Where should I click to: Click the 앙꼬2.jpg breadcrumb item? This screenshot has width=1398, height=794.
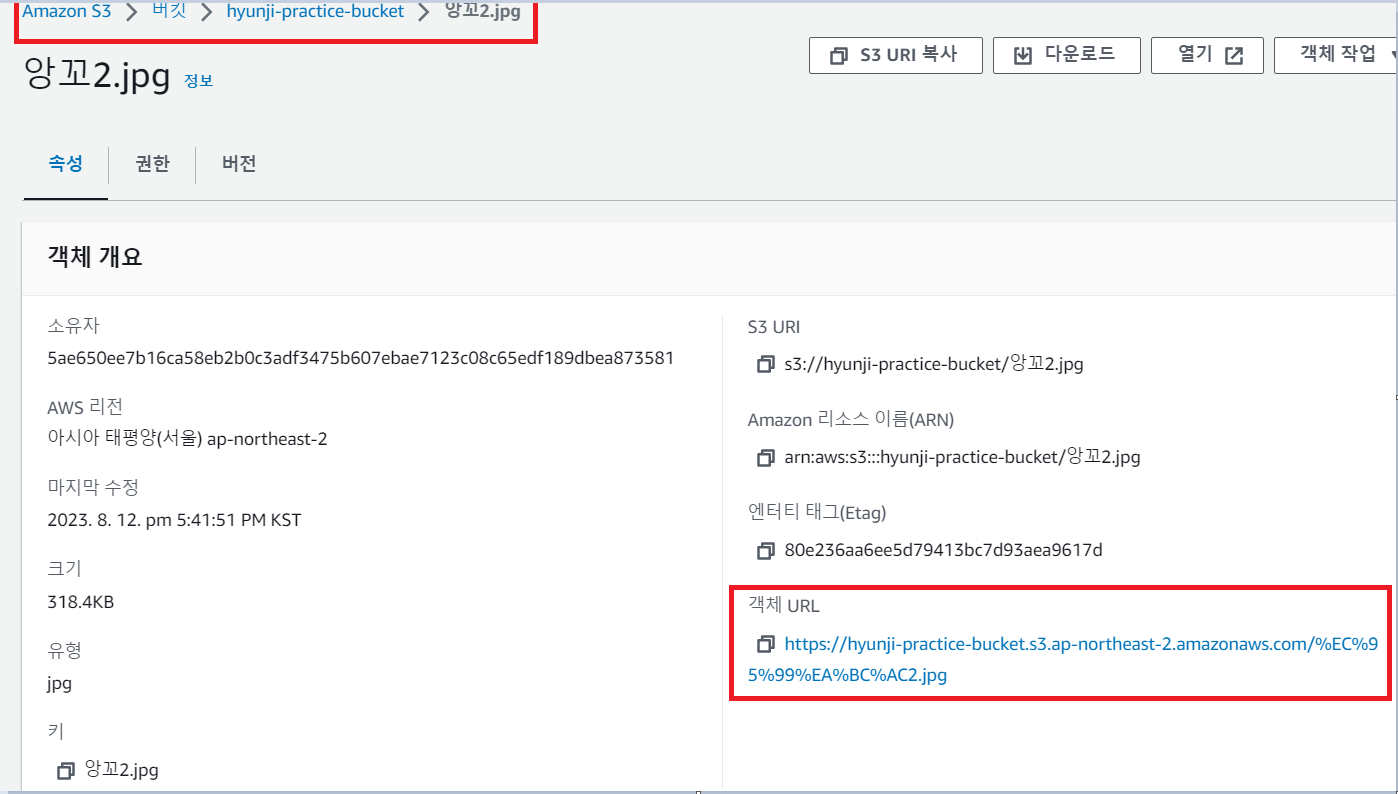coord(483,13)
